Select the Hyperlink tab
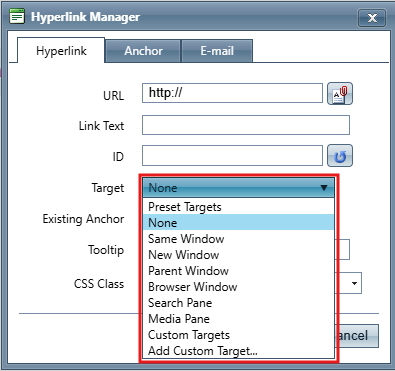395x371 pixels. click(61, 51)
